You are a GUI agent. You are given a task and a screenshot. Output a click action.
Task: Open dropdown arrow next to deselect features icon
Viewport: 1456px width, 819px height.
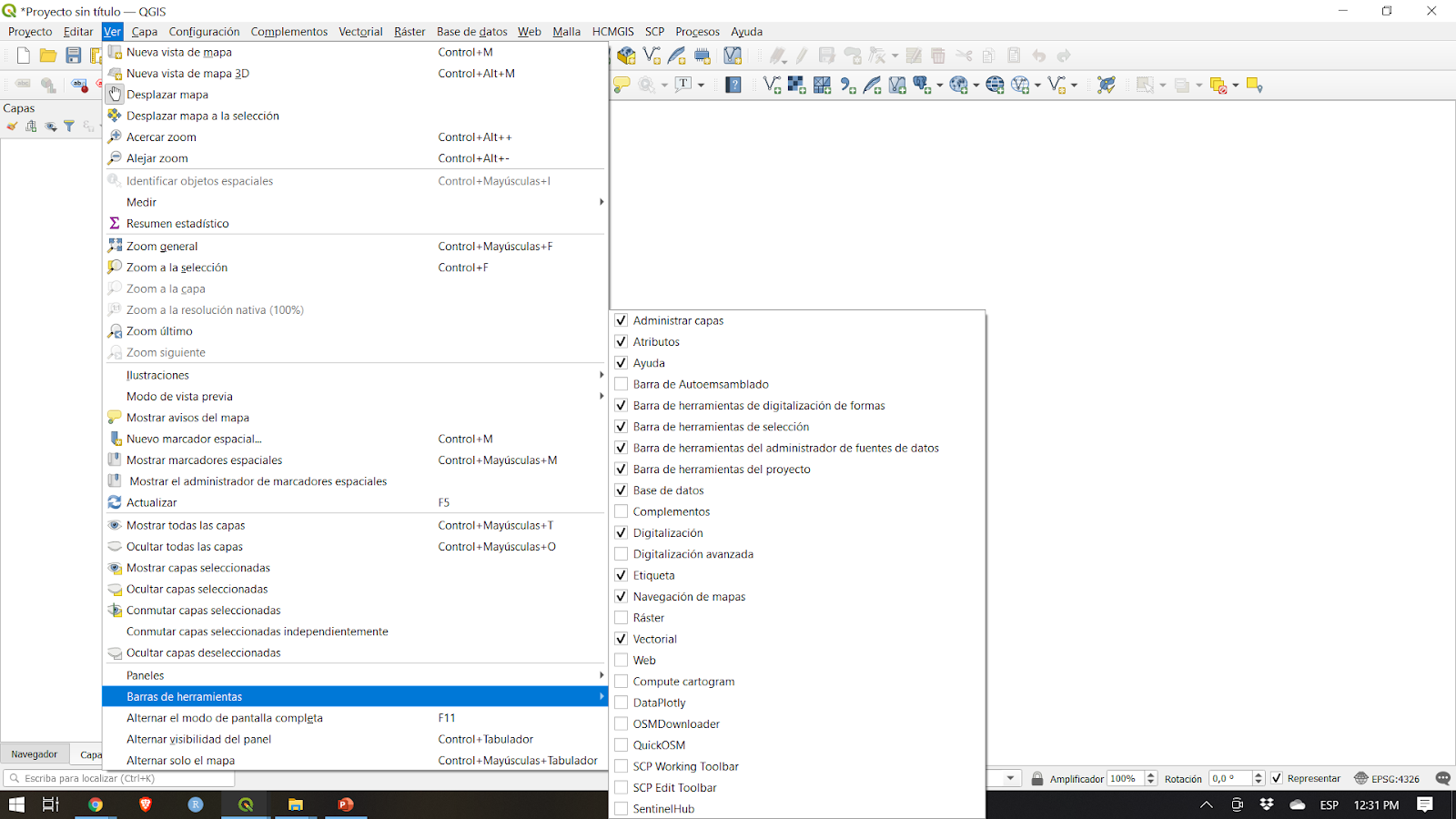point(1235,86)
